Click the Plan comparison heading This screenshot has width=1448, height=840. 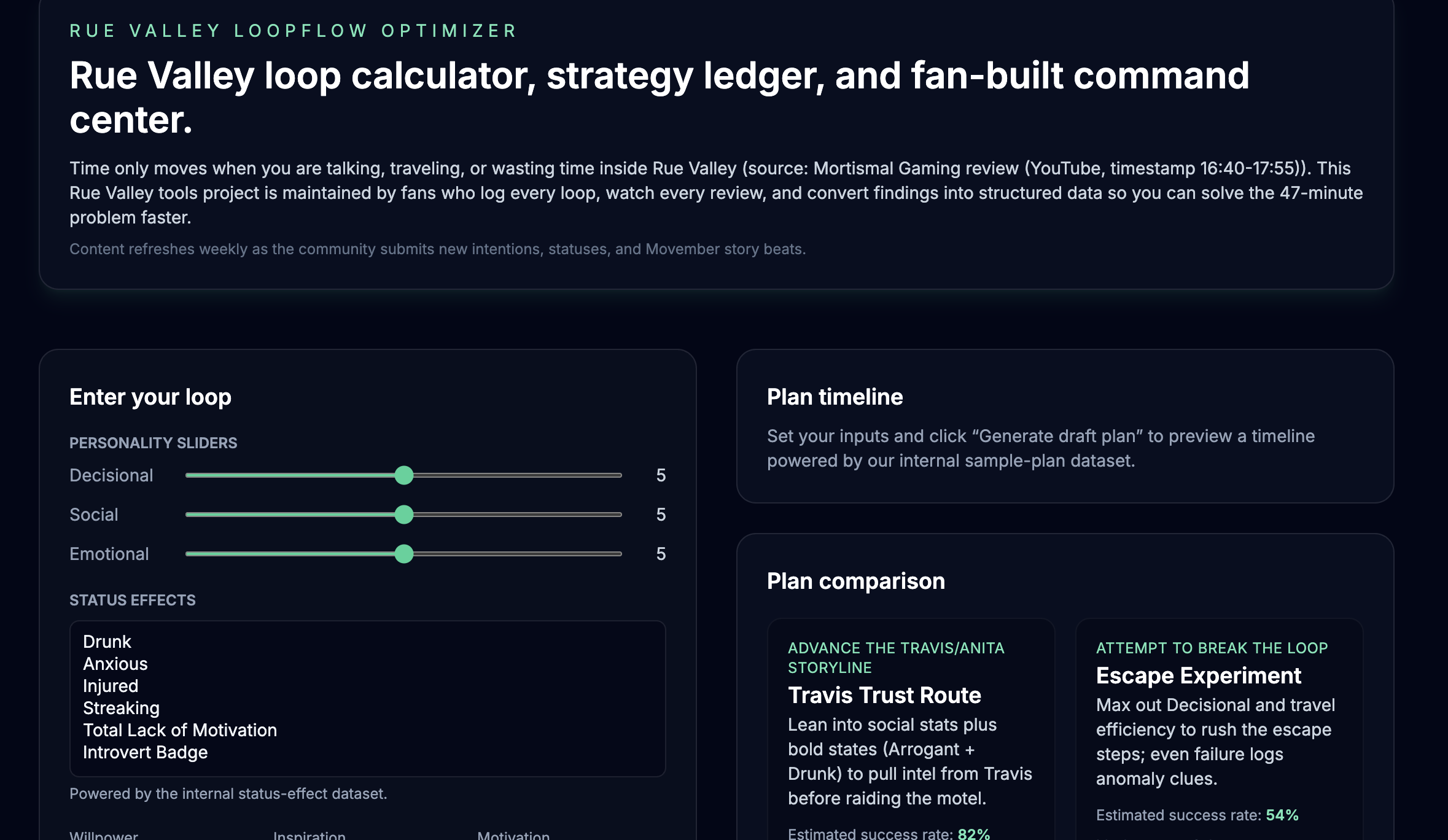(855, 581)
